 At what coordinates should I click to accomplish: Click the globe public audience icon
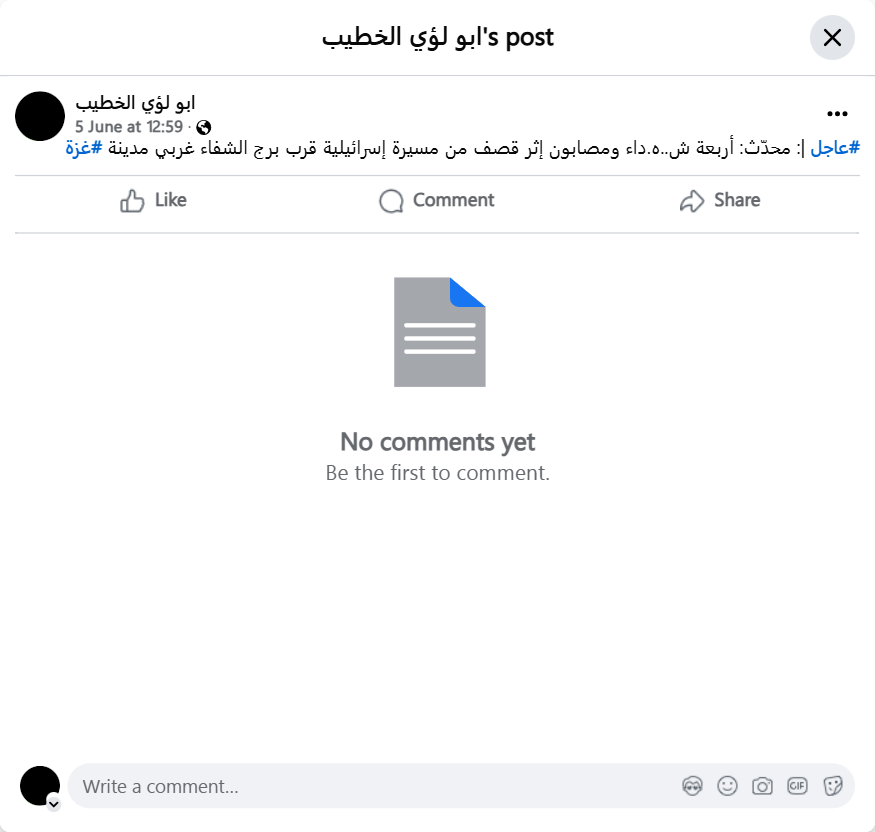click(x=204, y=128)
